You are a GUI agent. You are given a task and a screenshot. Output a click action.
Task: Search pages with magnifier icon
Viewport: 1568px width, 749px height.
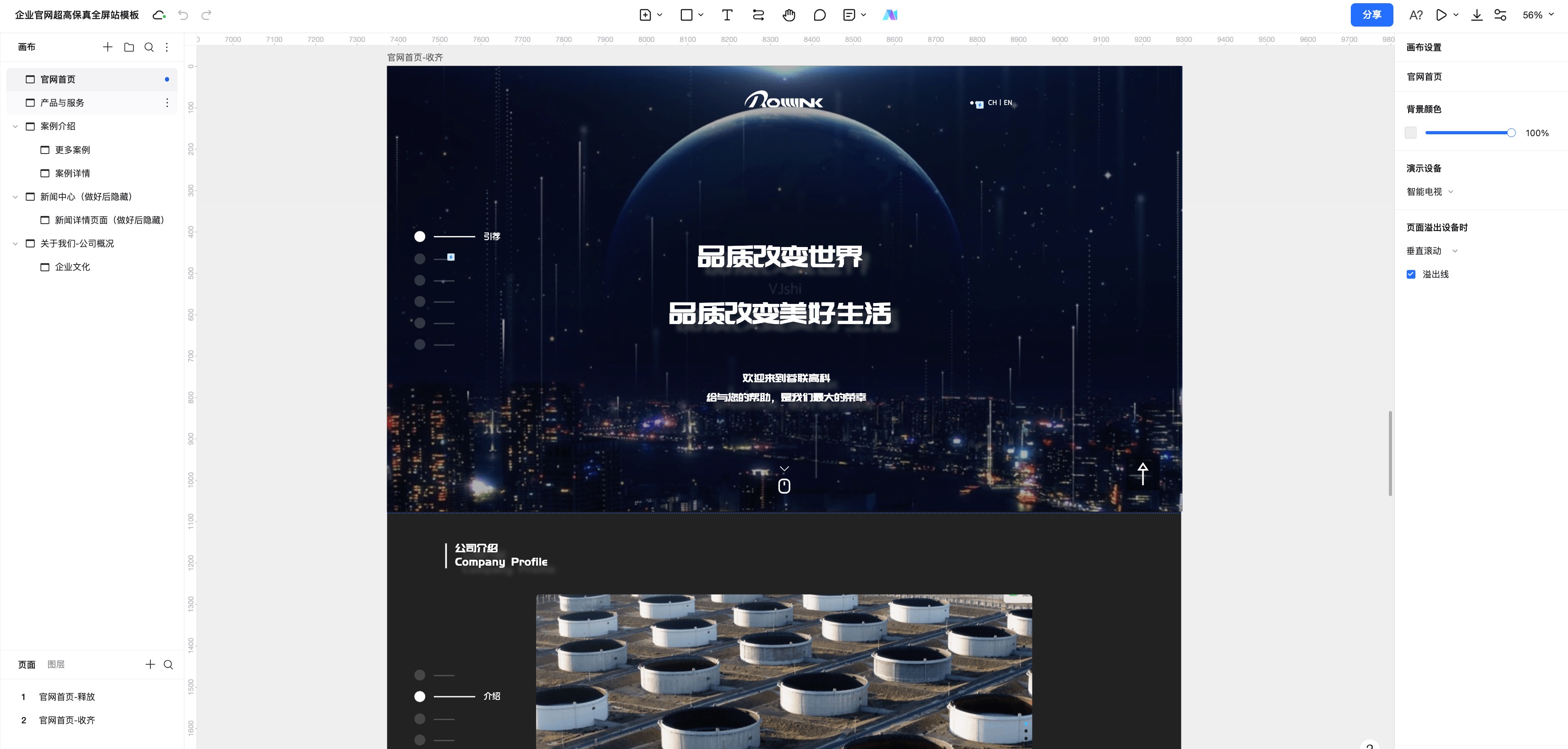(x=169, y=664)
